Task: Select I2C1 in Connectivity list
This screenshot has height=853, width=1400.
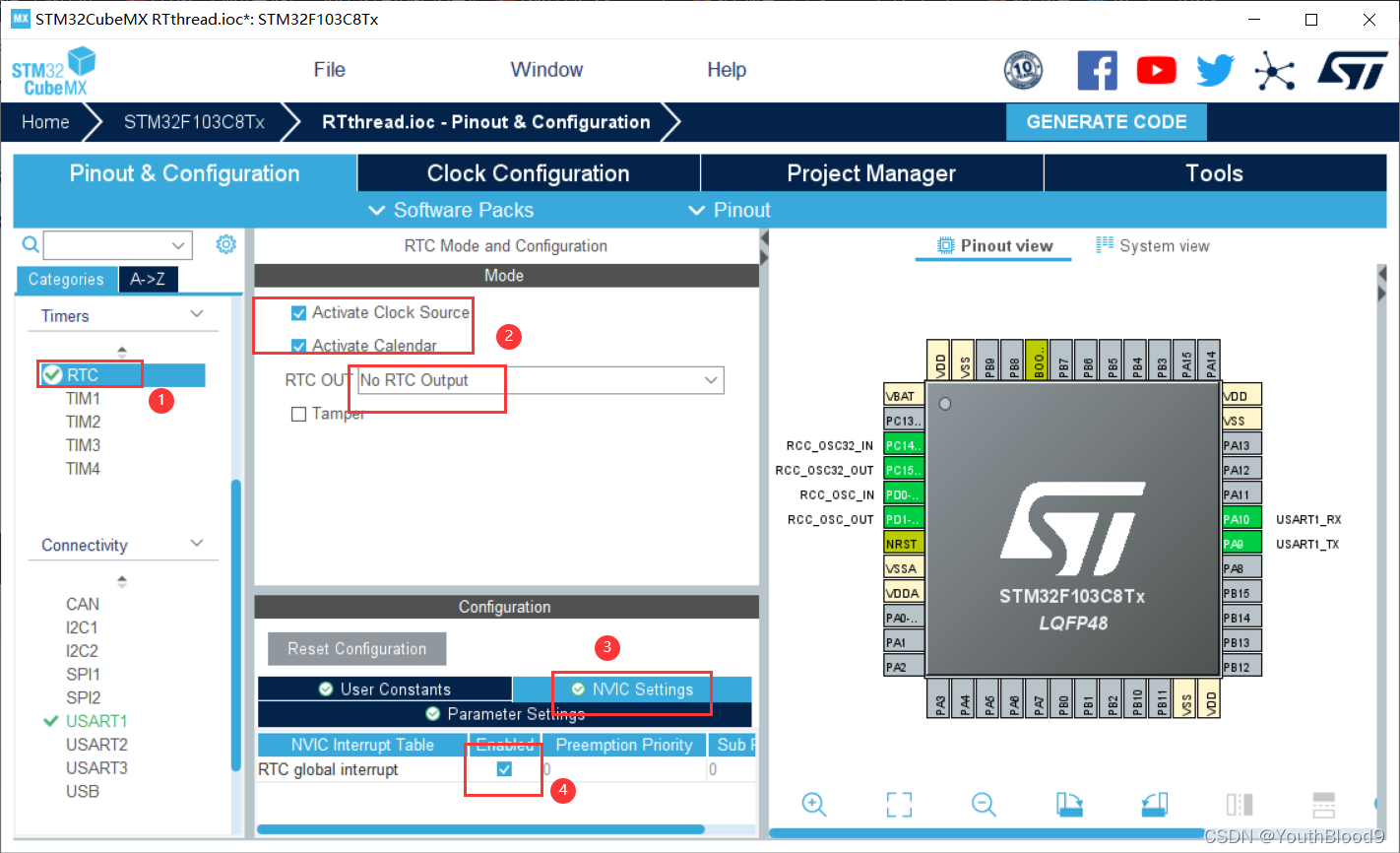Action: pyautogui.click(x=82, y=627)
